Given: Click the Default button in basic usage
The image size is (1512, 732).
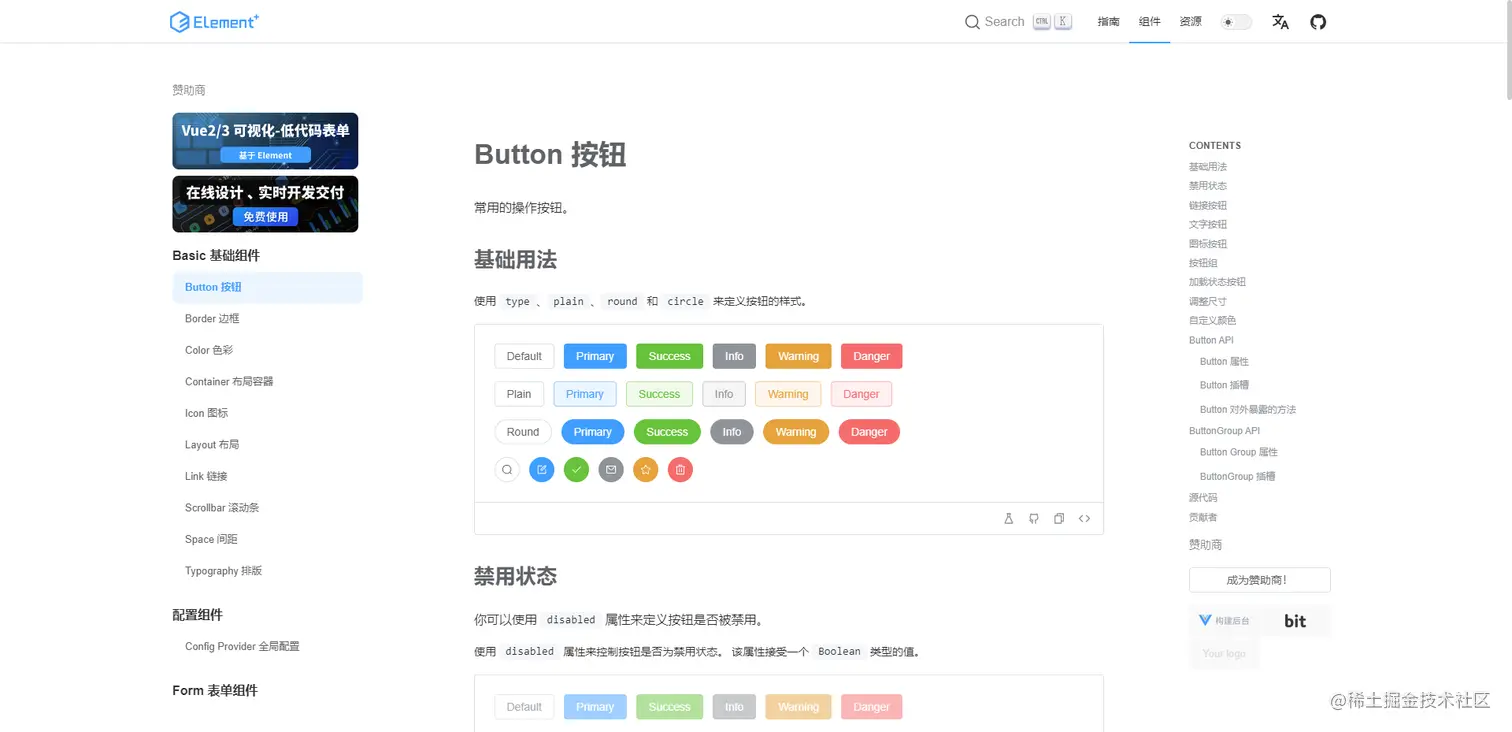Looking at the screenshot, I should point(524,356).
